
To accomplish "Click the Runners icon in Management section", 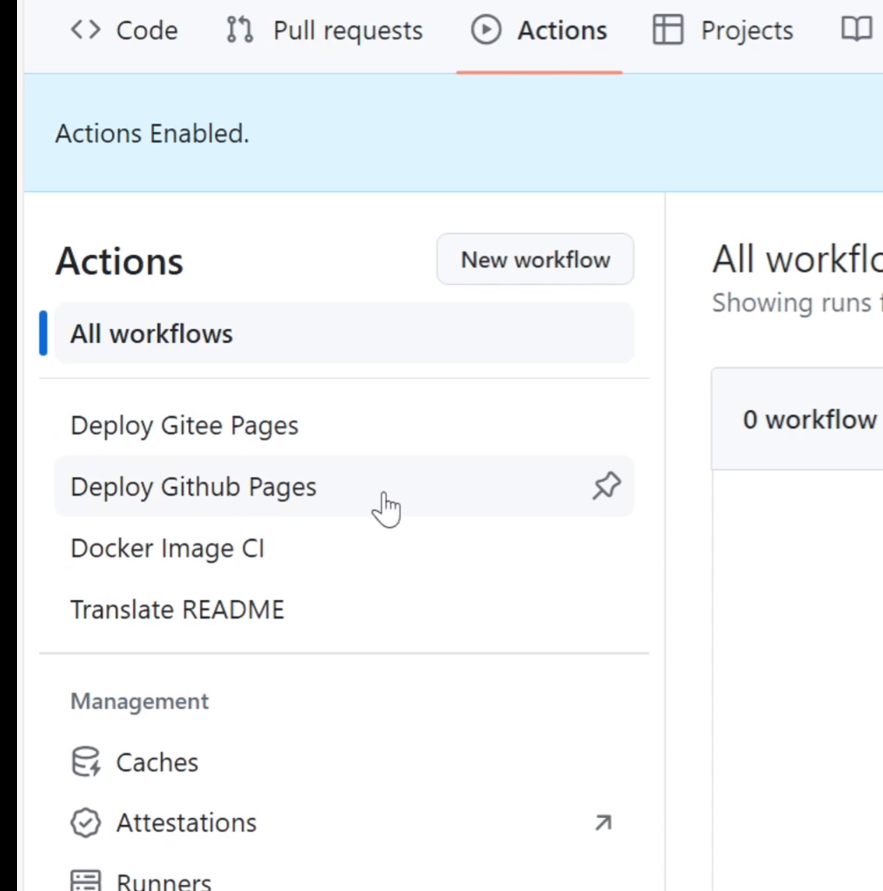I will click(85, 879).
